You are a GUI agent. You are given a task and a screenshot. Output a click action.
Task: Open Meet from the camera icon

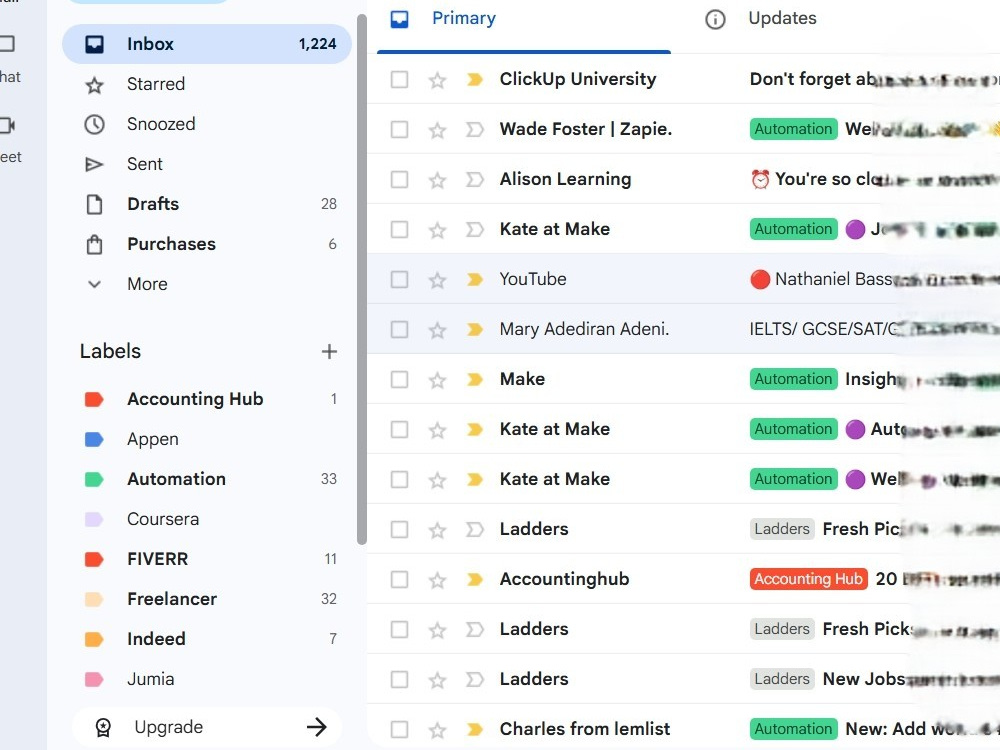click(x=7, y=125)
